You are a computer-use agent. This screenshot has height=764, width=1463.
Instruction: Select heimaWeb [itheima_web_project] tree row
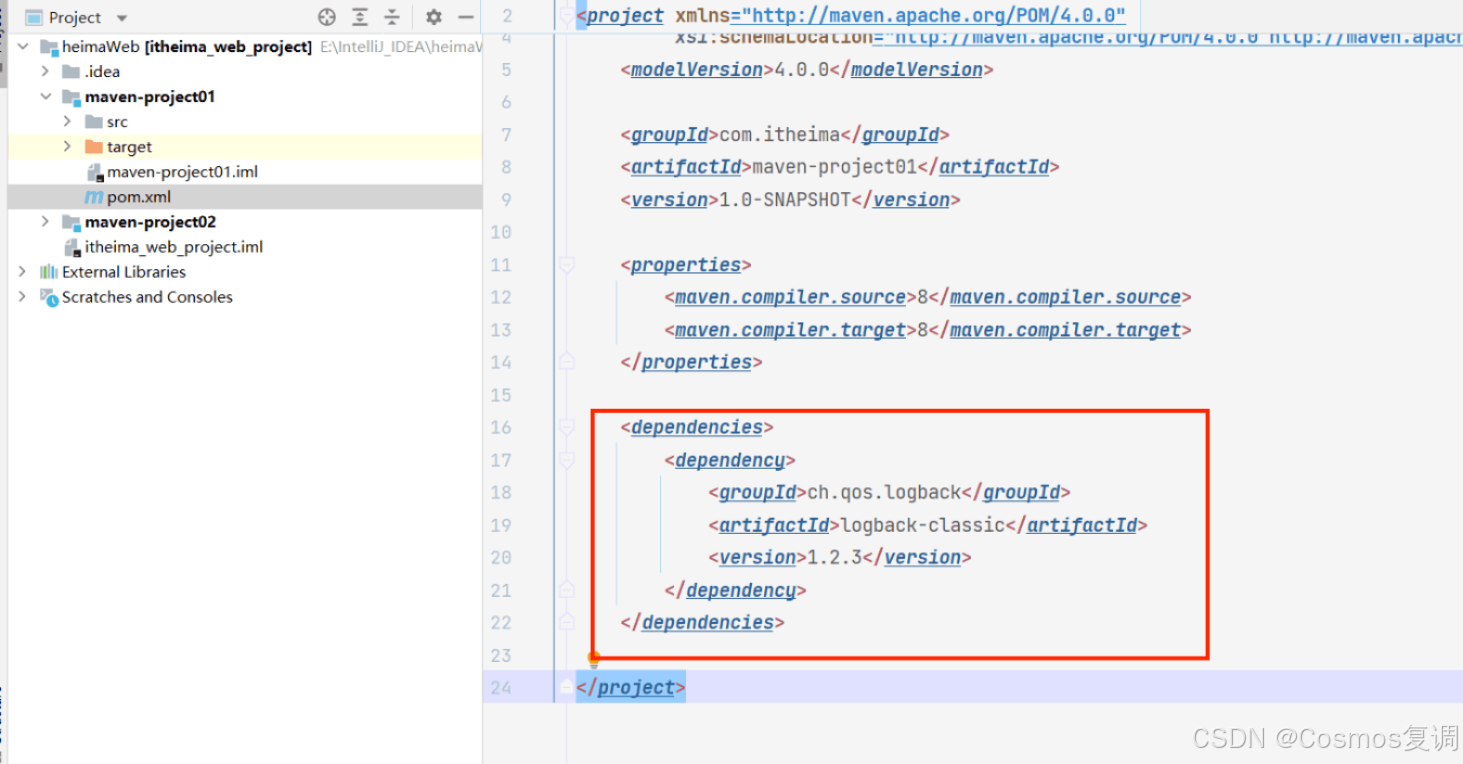coord(245,47)
